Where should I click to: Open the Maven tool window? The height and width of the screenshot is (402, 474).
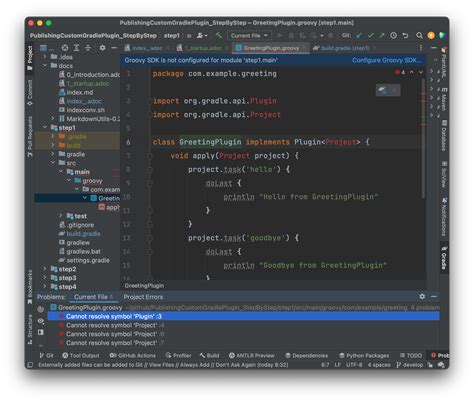pyautogui.click(x=444, y=99)
